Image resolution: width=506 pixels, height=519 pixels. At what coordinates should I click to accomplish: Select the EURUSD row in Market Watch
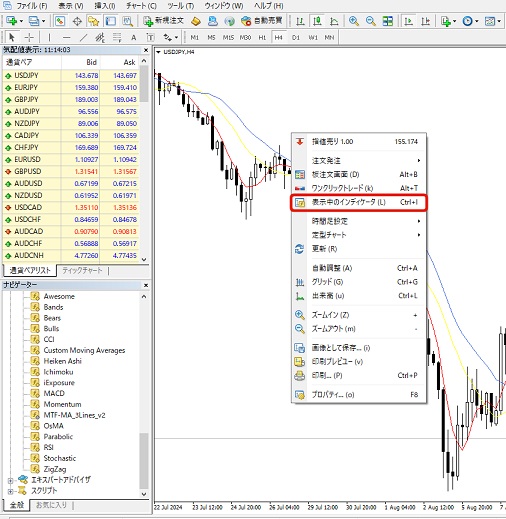pos(71,160)
